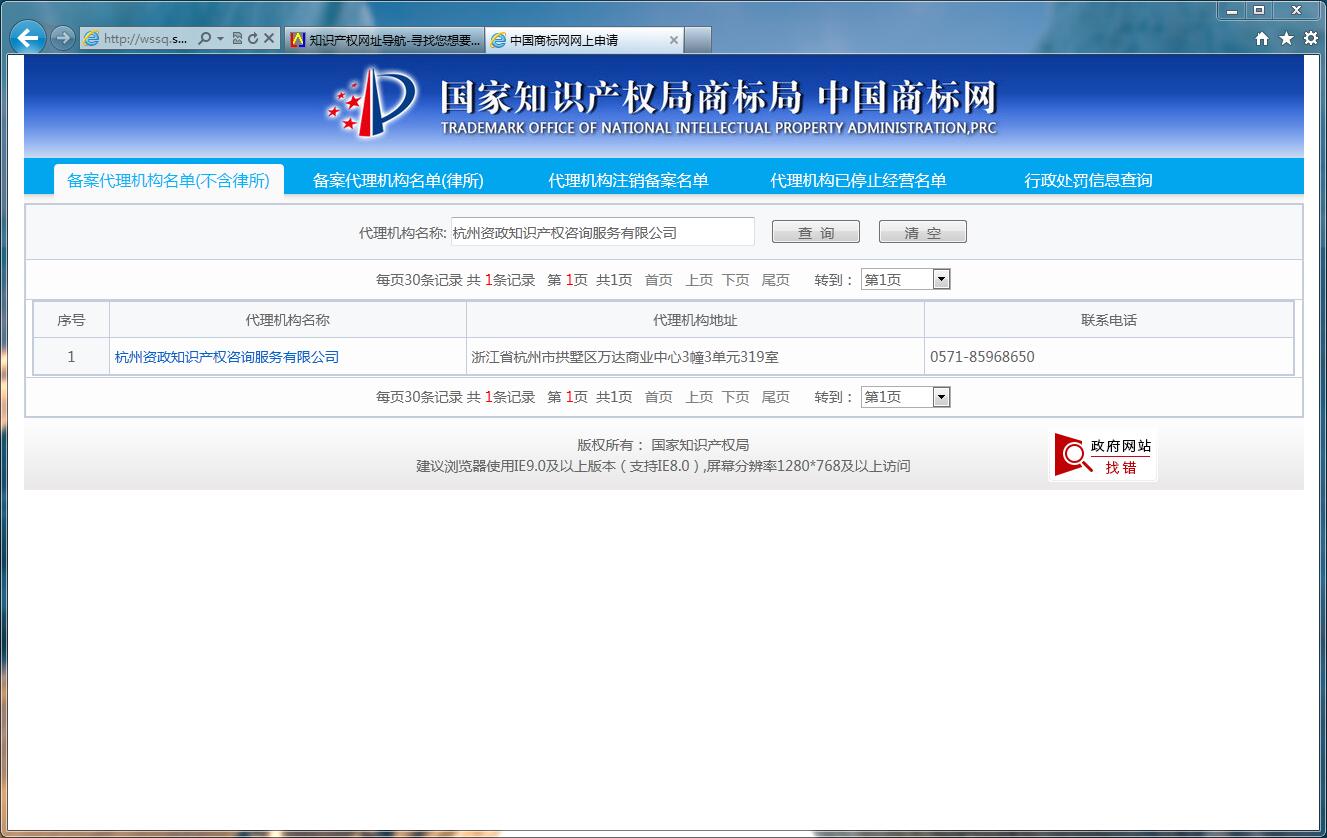Open browser Tools gear icon
Screen dimensions: 1327x838
point(1311,39)
